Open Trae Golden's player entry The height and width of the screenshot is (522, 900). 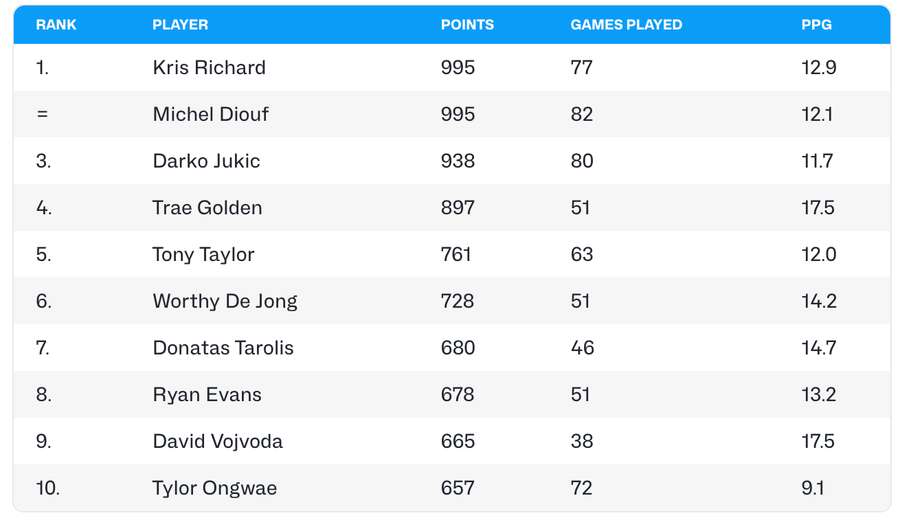tap(207, 208)
